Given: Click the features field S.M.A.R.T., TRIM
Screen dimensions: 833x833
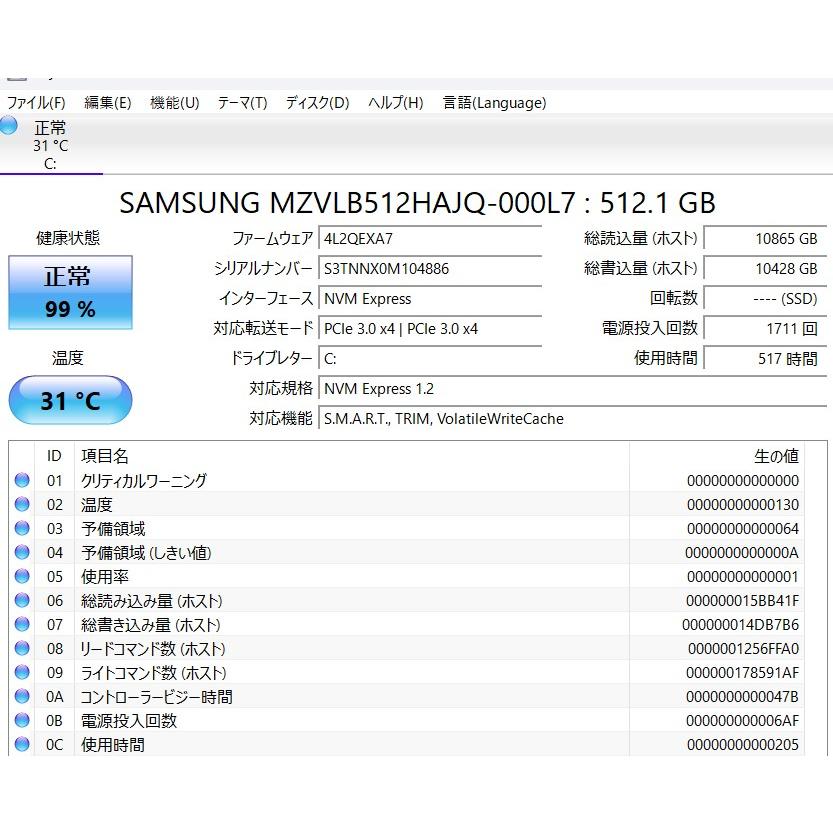Looking at the screenshot, I should point(573,419).
